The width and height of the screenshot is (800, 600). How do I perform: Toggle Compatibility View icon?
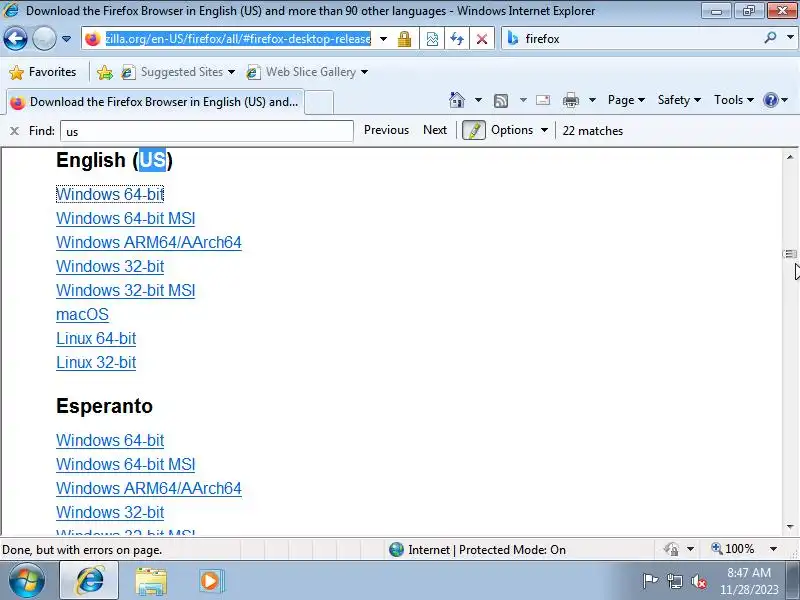(x=432, y=39)
